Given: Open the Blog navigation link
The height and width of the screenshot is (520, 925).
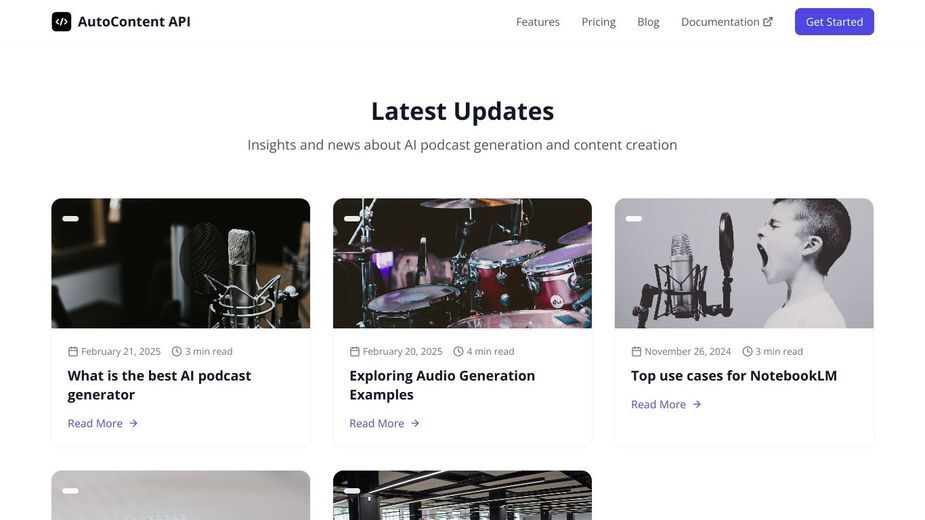Looking at the screenshot, I should (648, 22).
